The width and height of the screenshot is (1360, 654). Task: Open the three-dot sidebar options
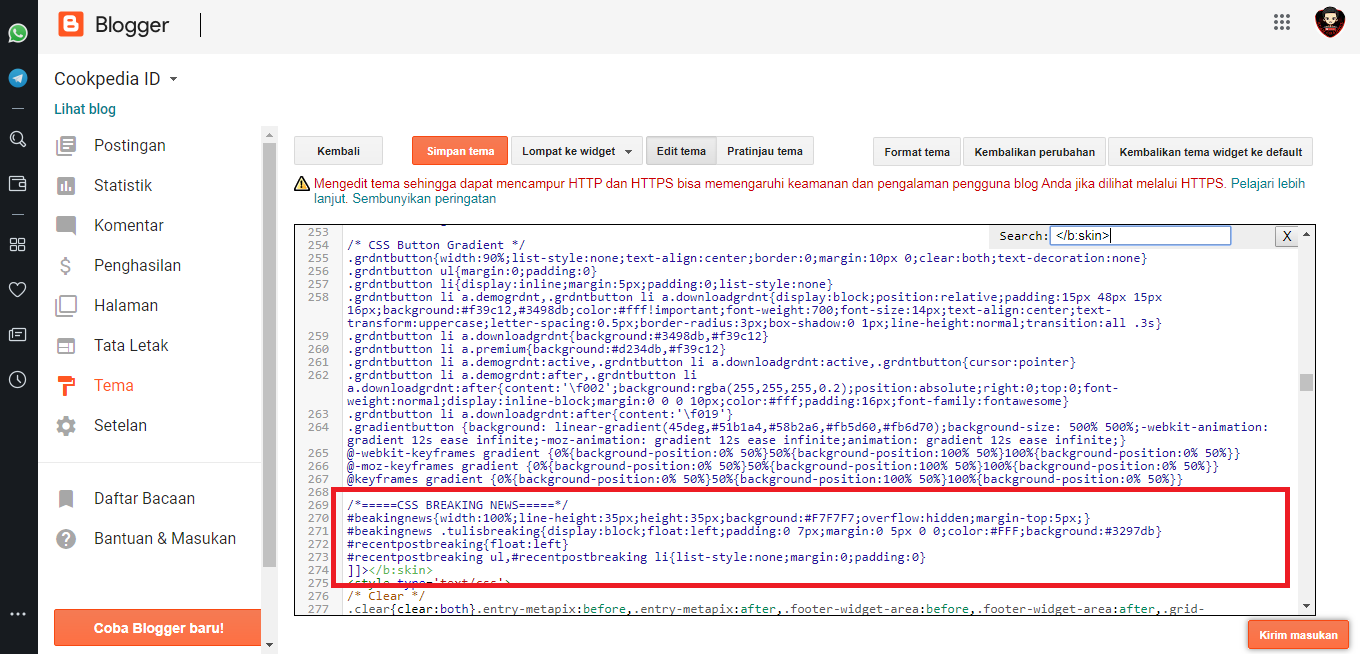pos(18,613)
